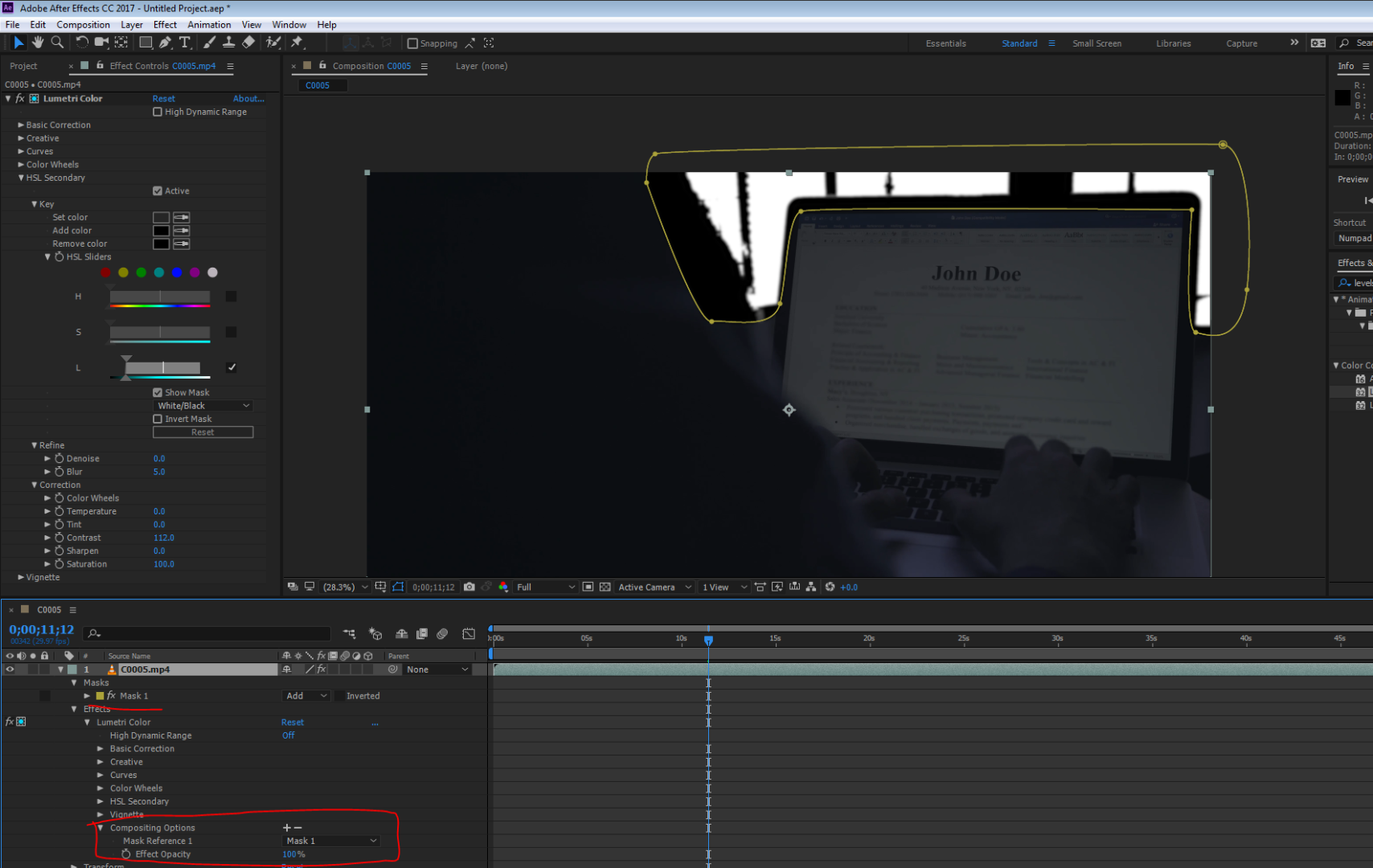Open the 1 View layout dropdown
Viewport: 1373px width, 868px height.
point(724,588)
